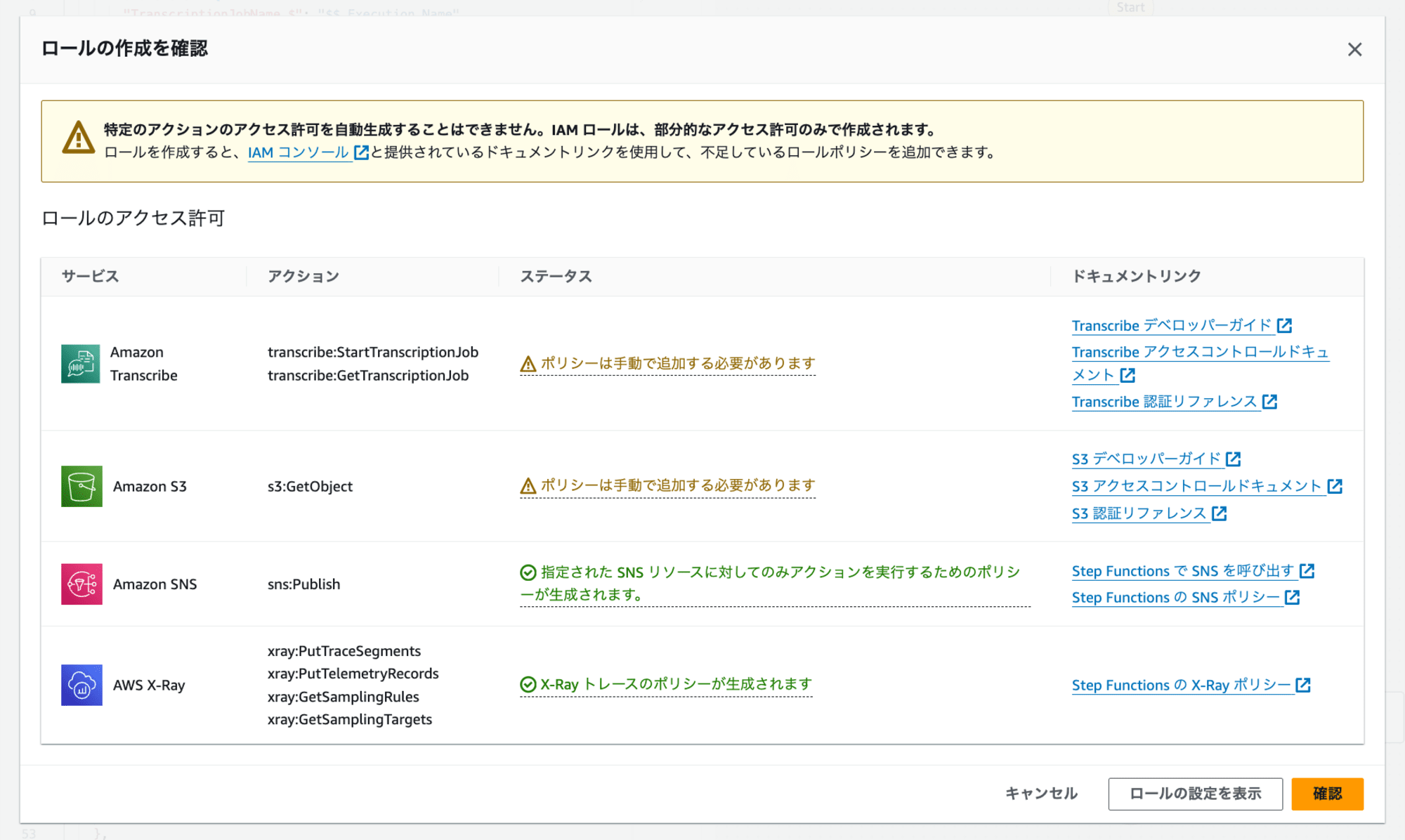Open S3 アクセスコントロールドキュメント link
The height and width of the screenshot is (840, 1405).
[x=1197, y=486]
